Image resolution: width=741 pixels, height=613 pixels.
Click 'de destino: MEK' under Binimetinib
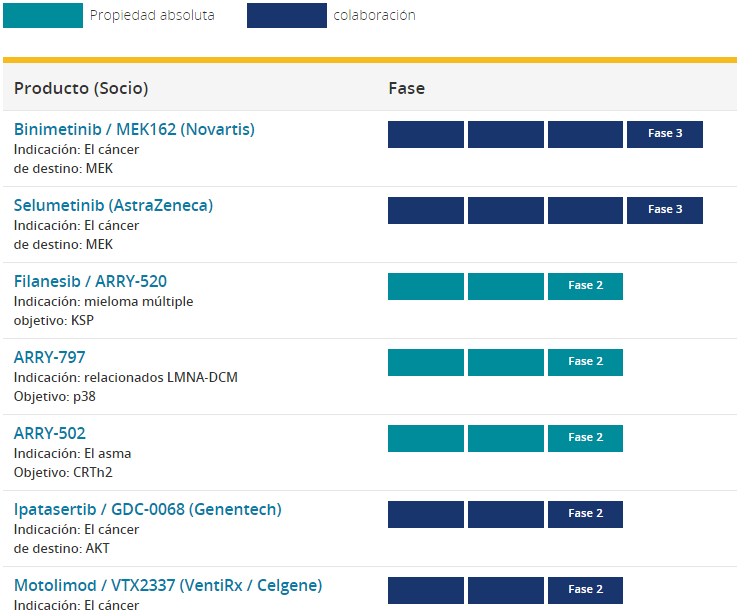[x=63, y=168]
